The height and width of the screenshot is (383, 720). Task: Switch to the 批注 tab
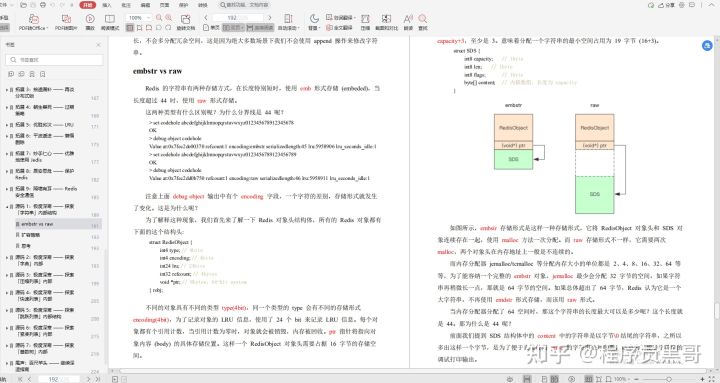click(x=126, y=5)
